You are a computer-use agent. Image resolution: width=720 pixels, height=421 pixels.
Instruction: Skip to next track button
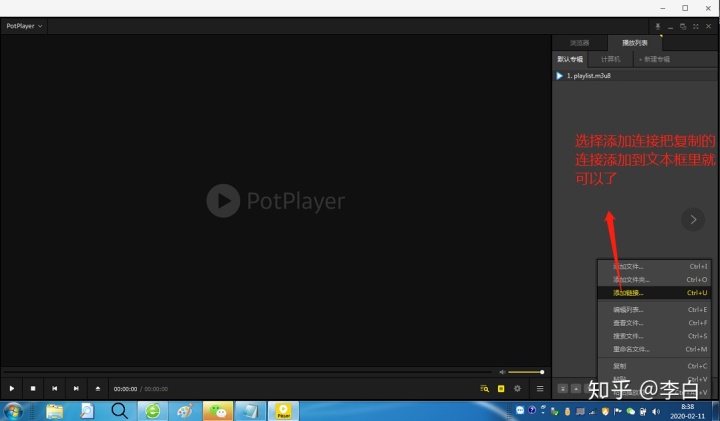pyautogui.click(x=76, y=388)
